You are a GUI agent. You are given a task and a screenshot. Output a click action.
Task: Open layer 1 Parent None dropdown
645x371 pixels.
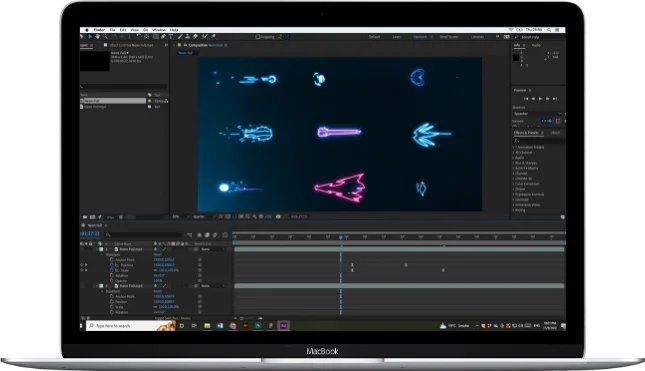click(x=212, y=249)
